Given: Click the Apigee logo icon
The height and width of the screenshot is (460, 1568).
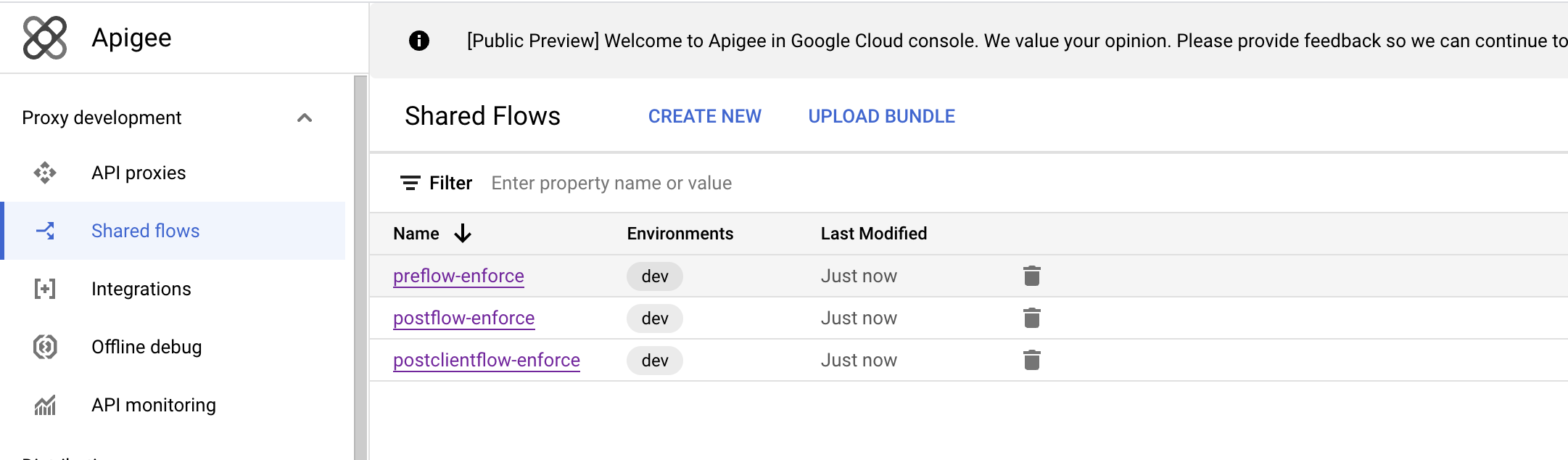Looking at the screenshot, I should (45, 38).
